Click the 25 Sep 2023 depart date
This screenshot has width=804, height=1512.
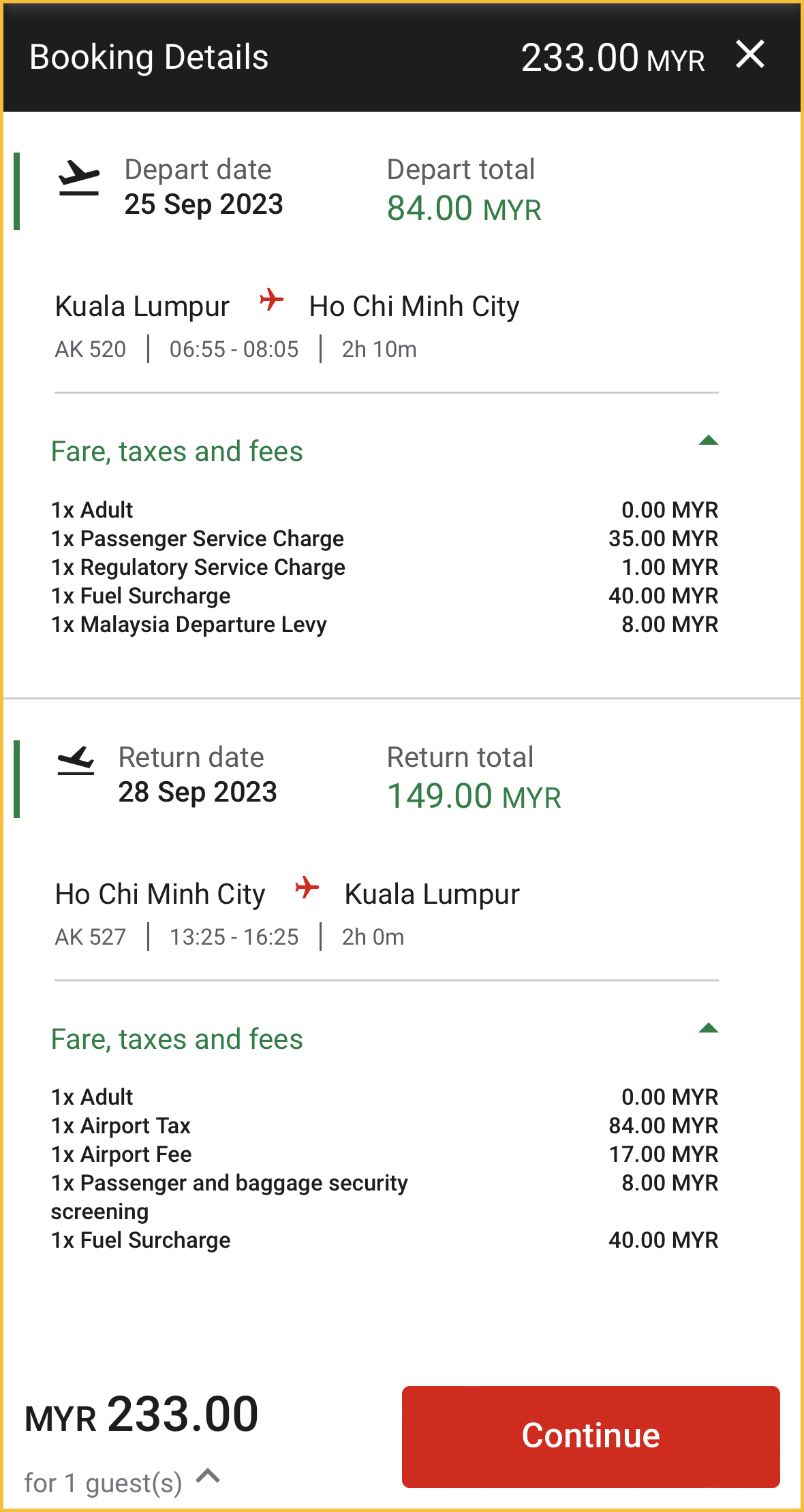coord(203,204)
